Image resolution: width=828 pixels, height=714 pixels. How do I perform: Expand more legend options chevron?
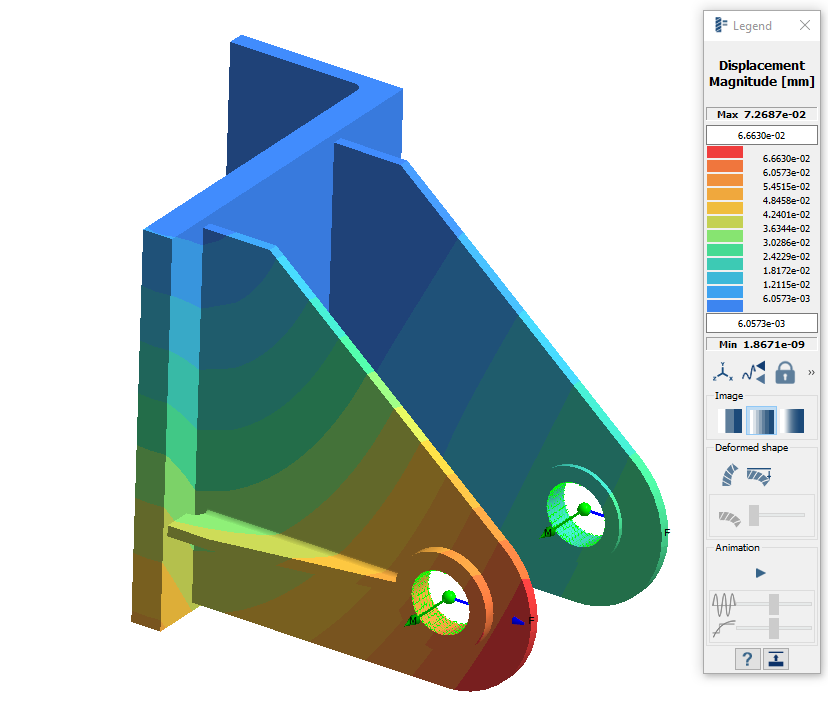[x=811, y=372]
